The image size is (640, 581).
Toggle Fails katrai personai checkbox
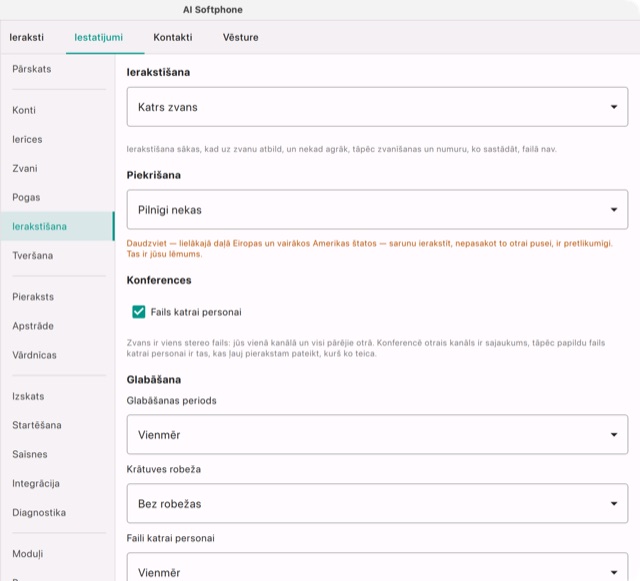(x=139, y=312)
